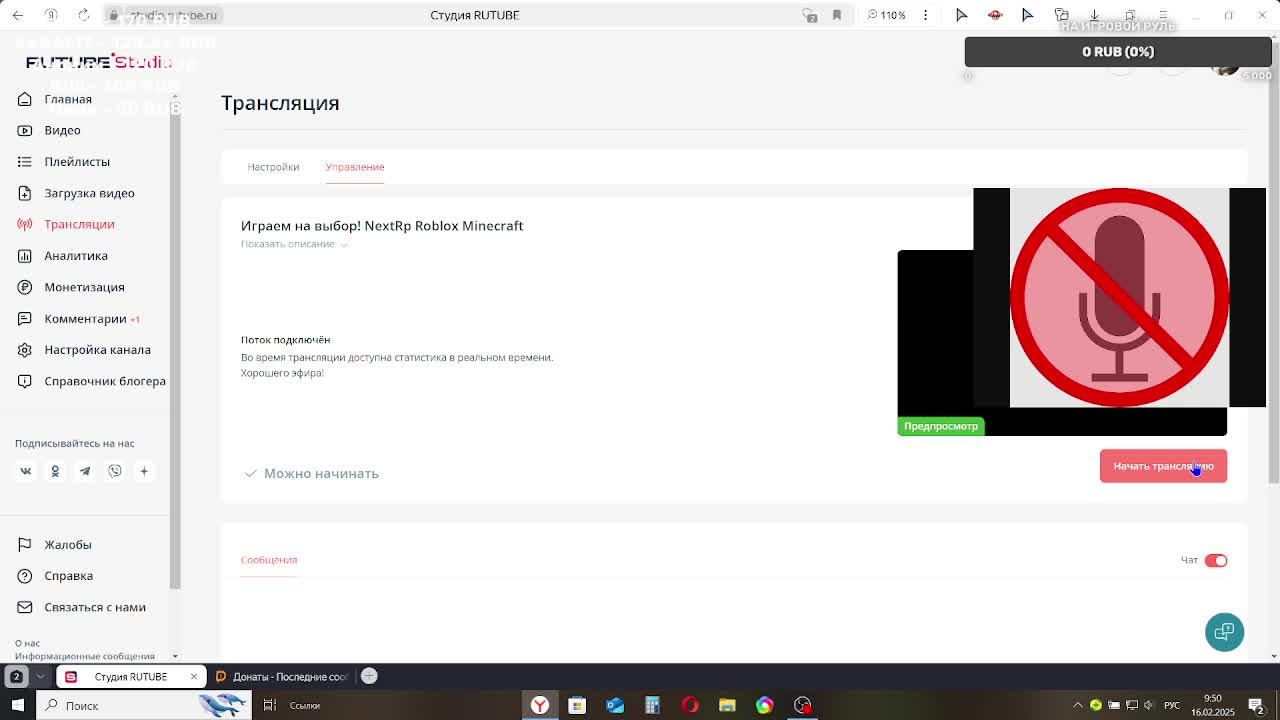
Task: Open Opera on taskbar
Action: (690, 705)
